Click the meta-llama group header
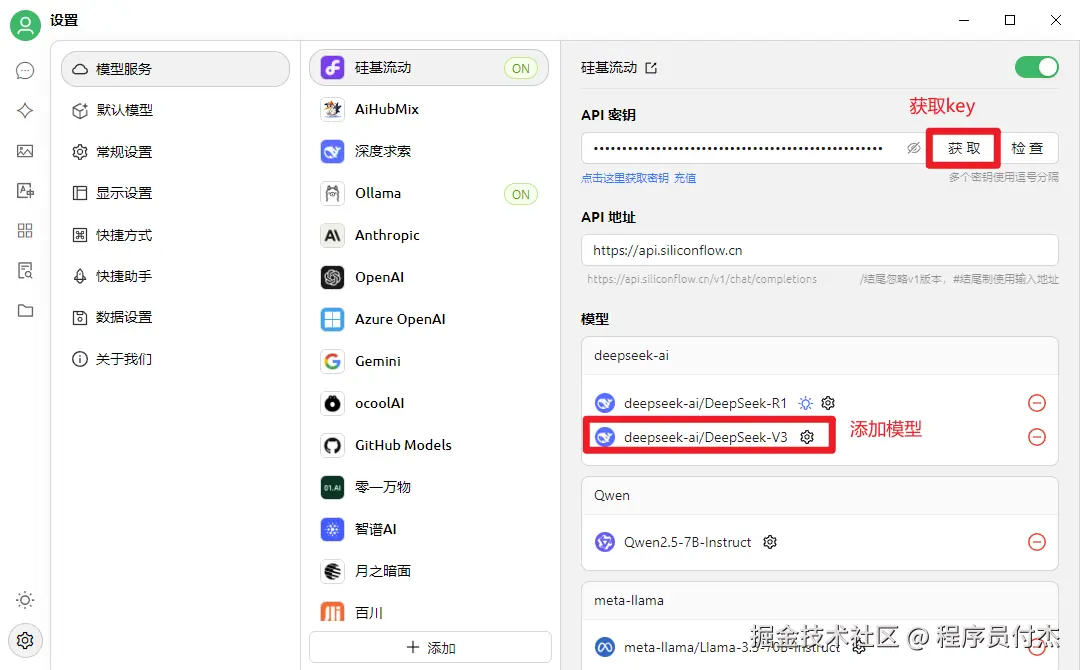This screenshot has height=670, width=1080. pyautogui.click(x=820, y=600)
